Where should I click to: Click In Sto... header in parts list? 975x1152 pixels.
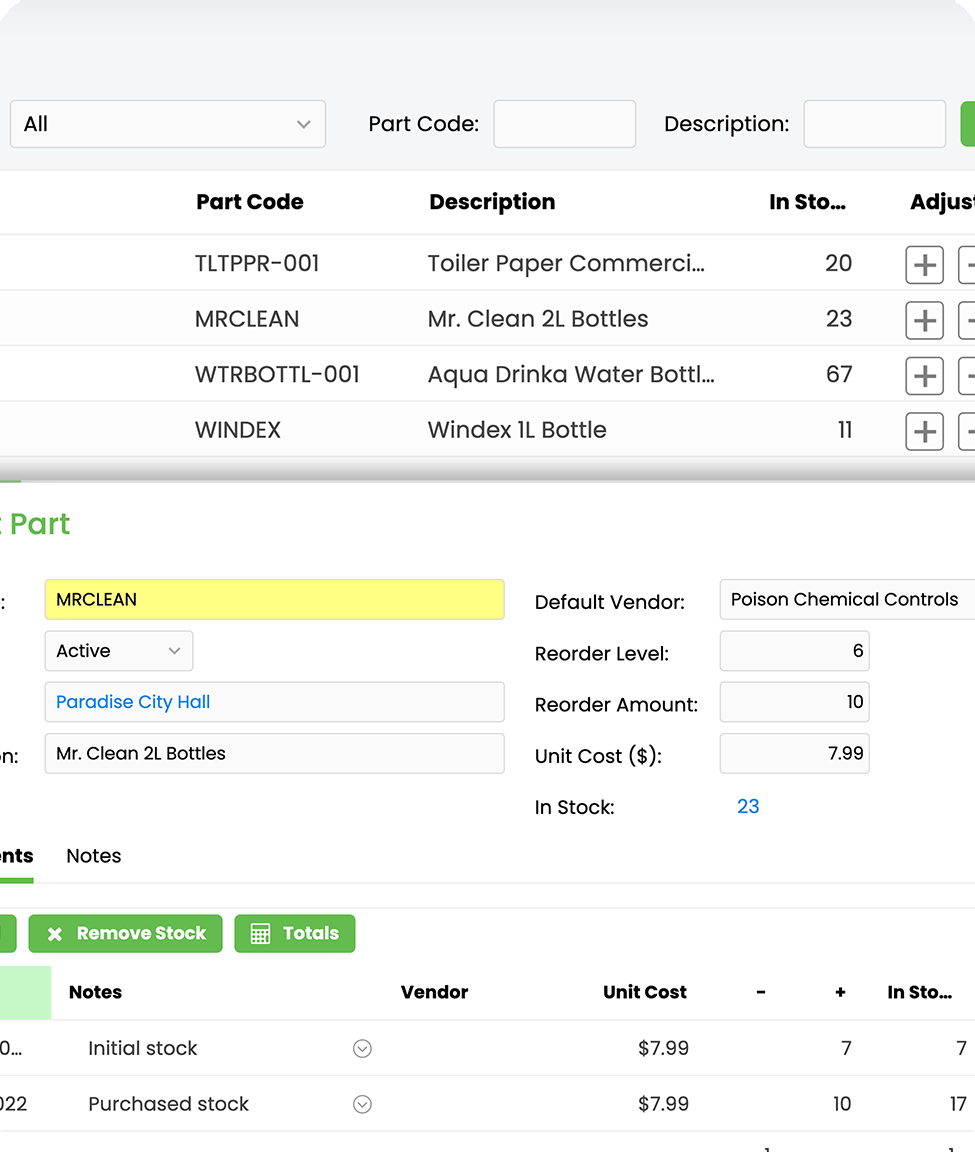pyautogui.click(x=807, y=202)
